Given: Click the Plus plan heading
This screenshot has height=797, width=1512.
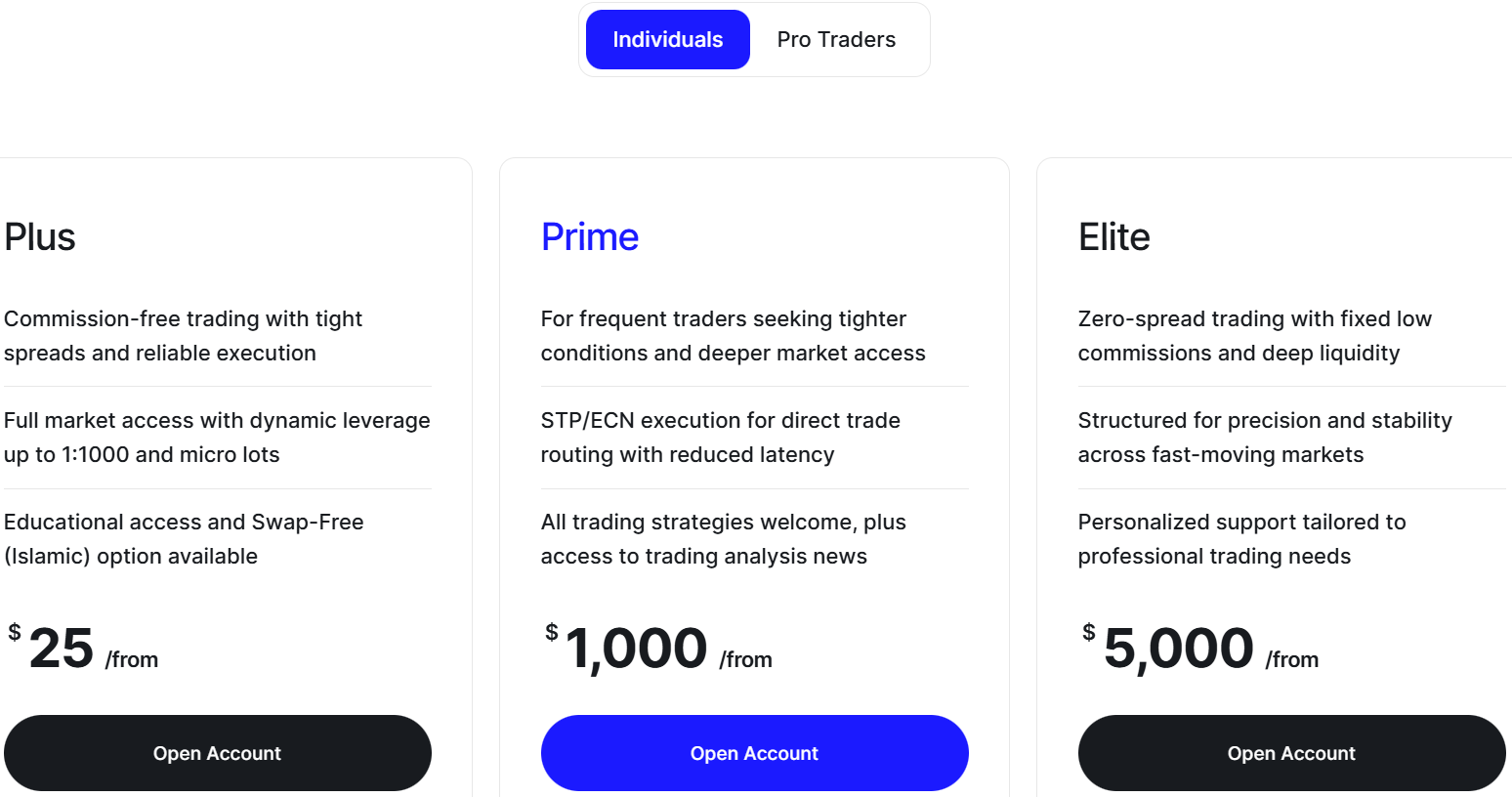Looking at the screenshot, I should click(x=40, y=237).
